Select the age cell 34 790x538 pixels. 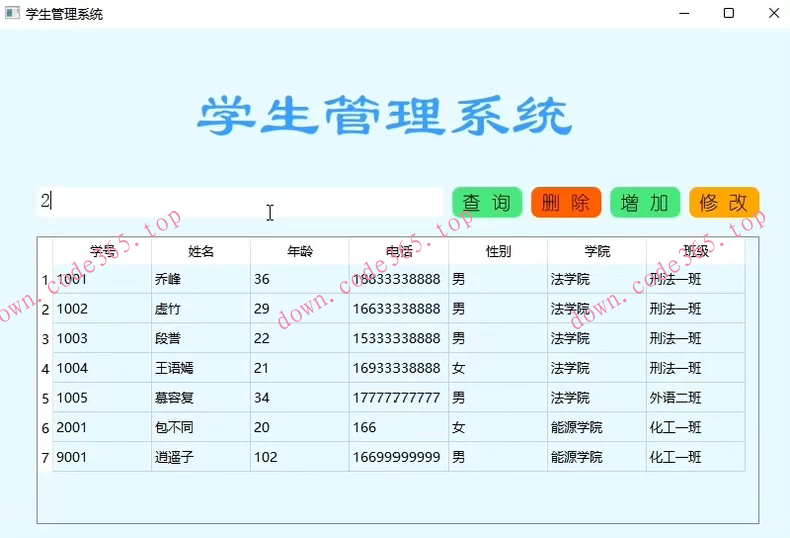tap(300, 398)
